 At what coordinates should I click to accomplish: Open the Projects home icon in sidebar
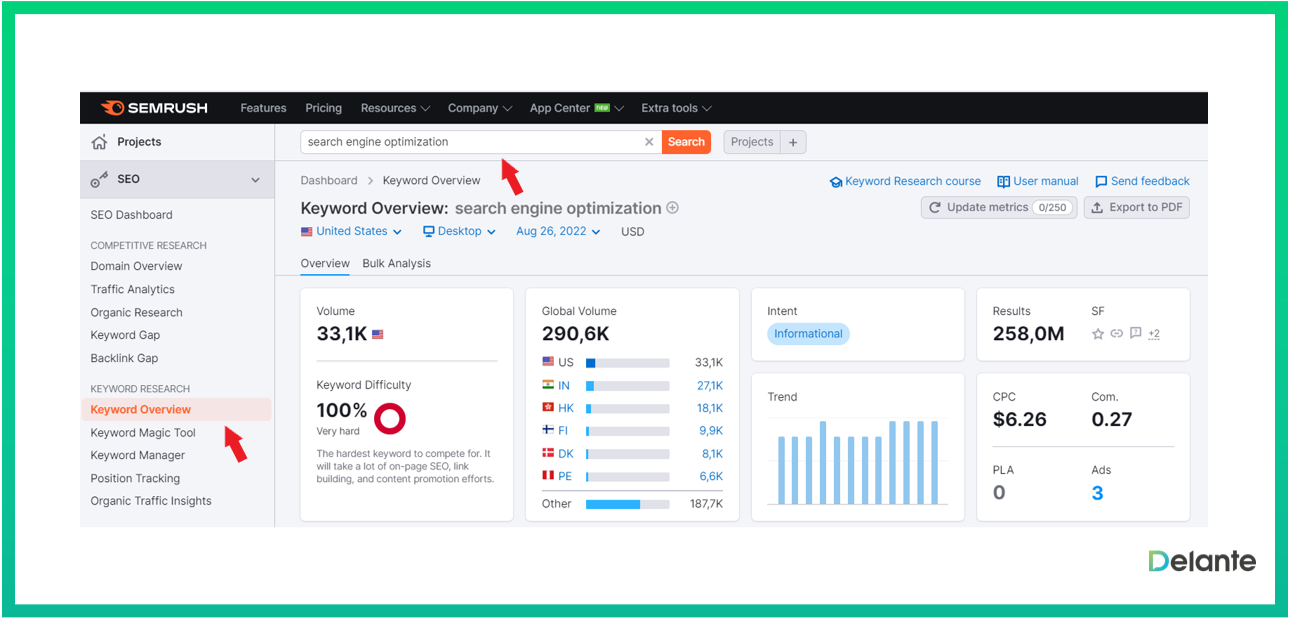[x=99, y=142]
